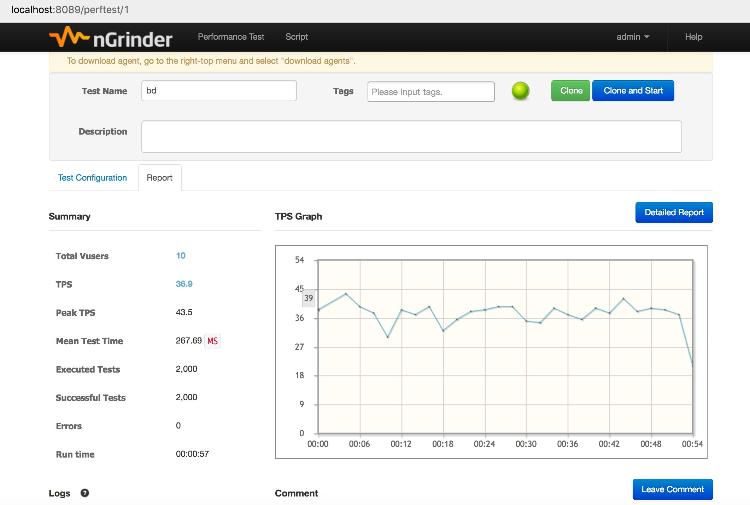Screen dimensions: 750x505
Task: Open the Detailed Report
Action: click(x=673, y=212)
